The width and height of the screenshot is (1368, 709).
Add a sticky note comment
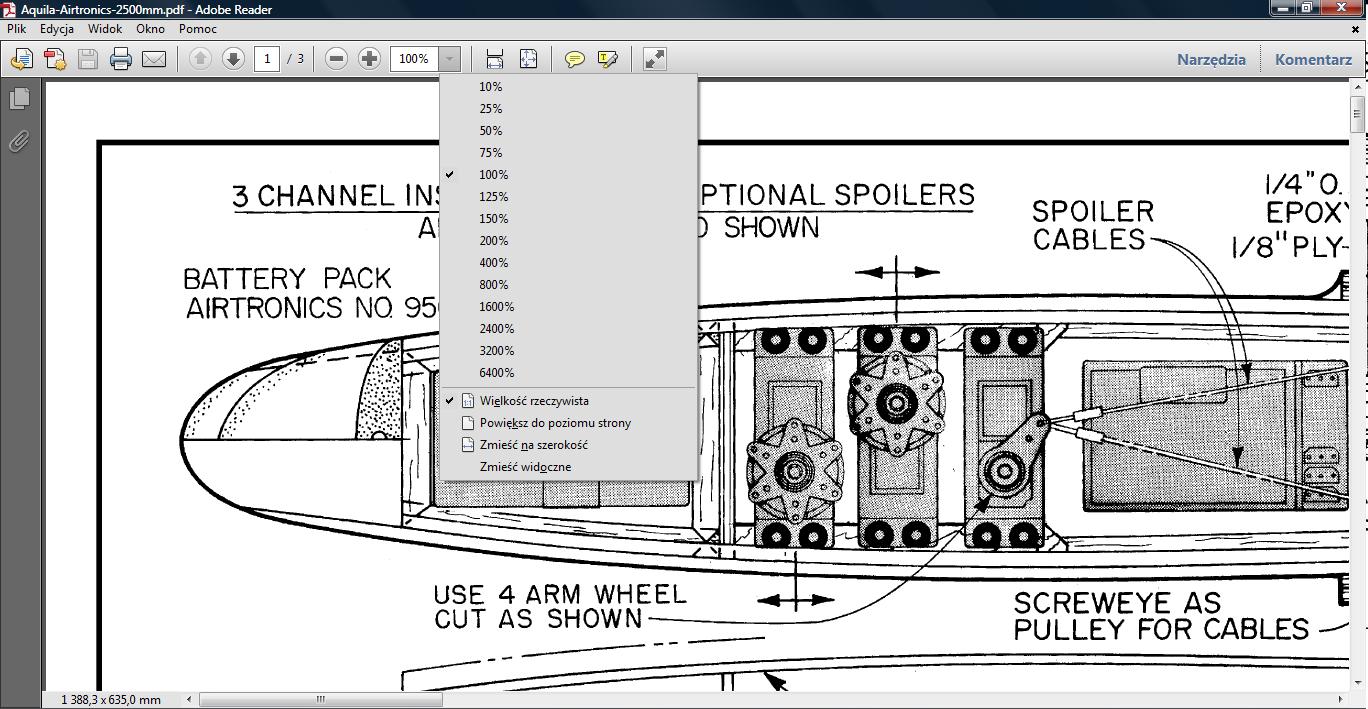[x=575, y=59]
